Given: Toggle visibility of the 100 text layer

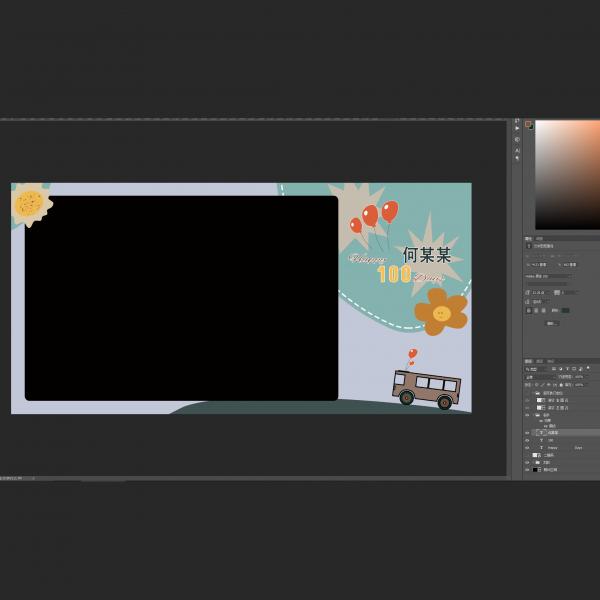Looking at the screenshot, I should tap(528, 440).
